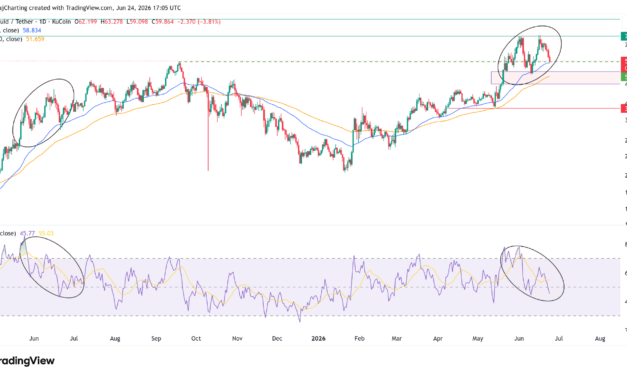627x376 pixels.
Task: Click the 'Jun 24, 2026 17:05 UTC' timestamp
Action: click(149, 8)
